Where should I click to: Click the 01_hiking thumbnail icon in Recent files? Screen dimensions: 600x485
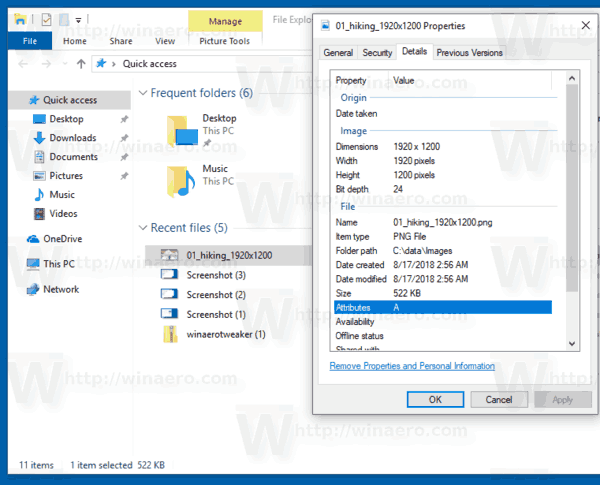(x=169, y=255)
